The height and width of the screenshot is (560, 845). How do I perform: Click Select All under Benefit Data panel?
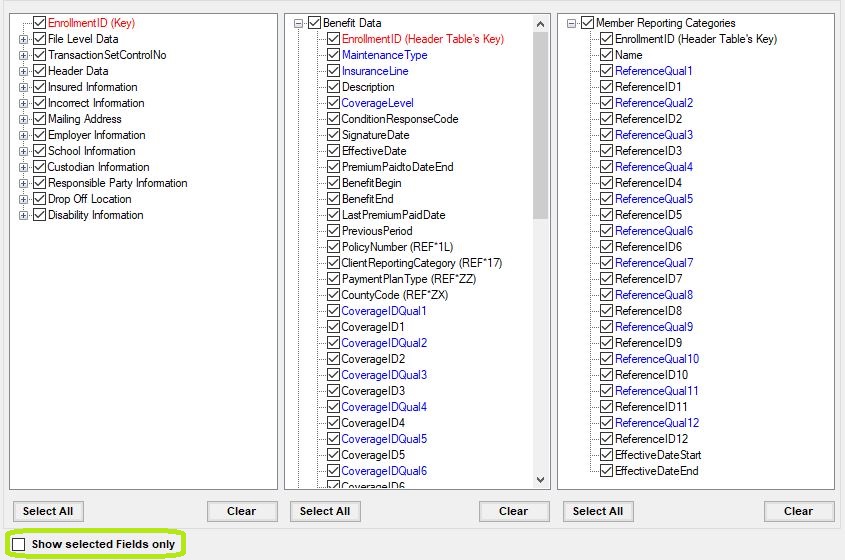pyautogui.click(x=325, y=511)
